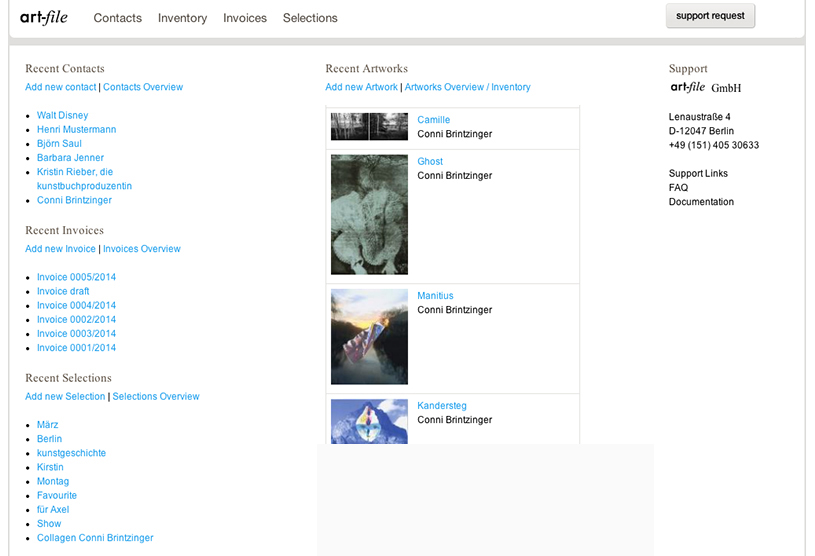Click Add new contact link

click(x=61, y=87)
